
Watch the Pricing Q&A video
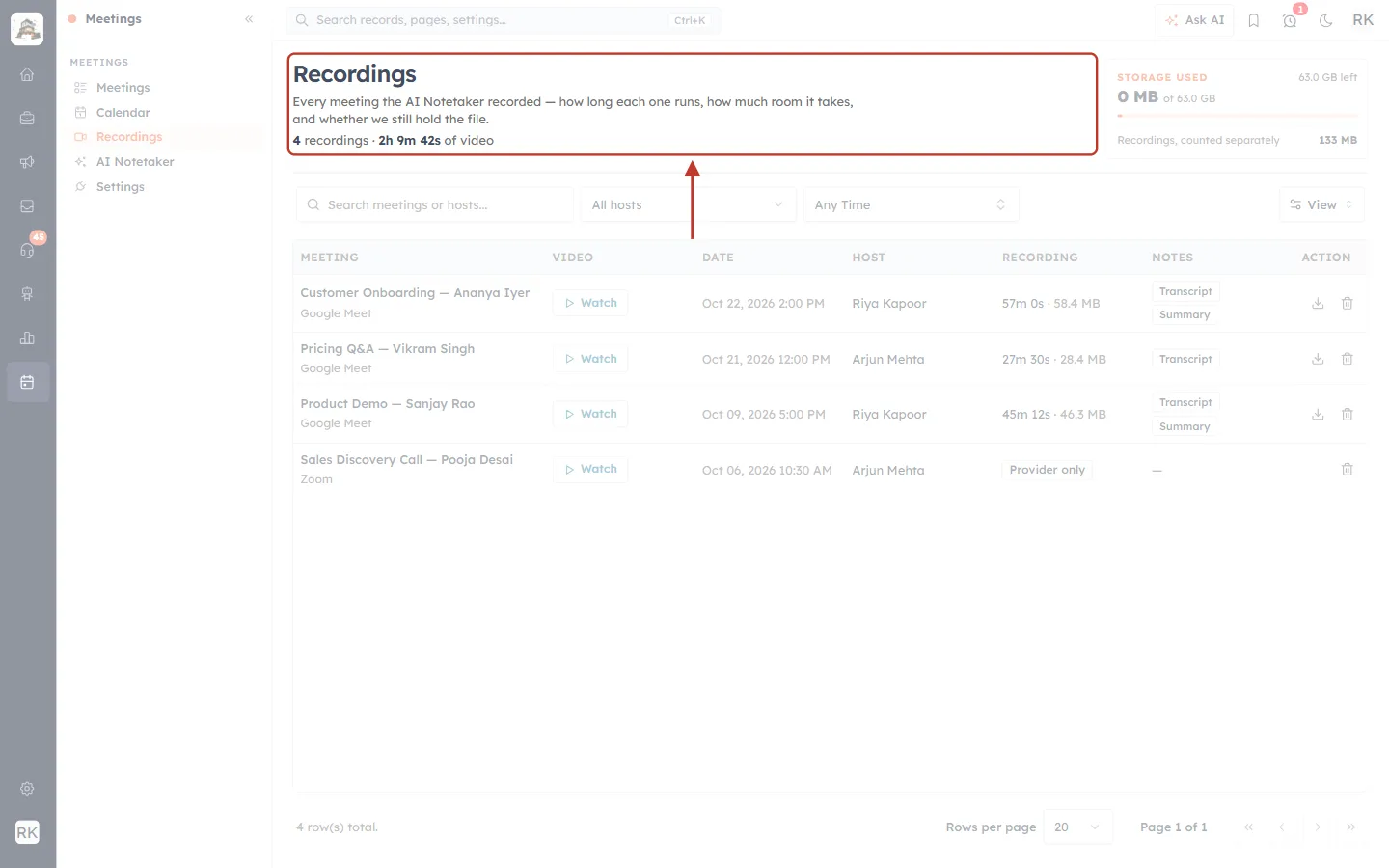click(x=590, y=359)
